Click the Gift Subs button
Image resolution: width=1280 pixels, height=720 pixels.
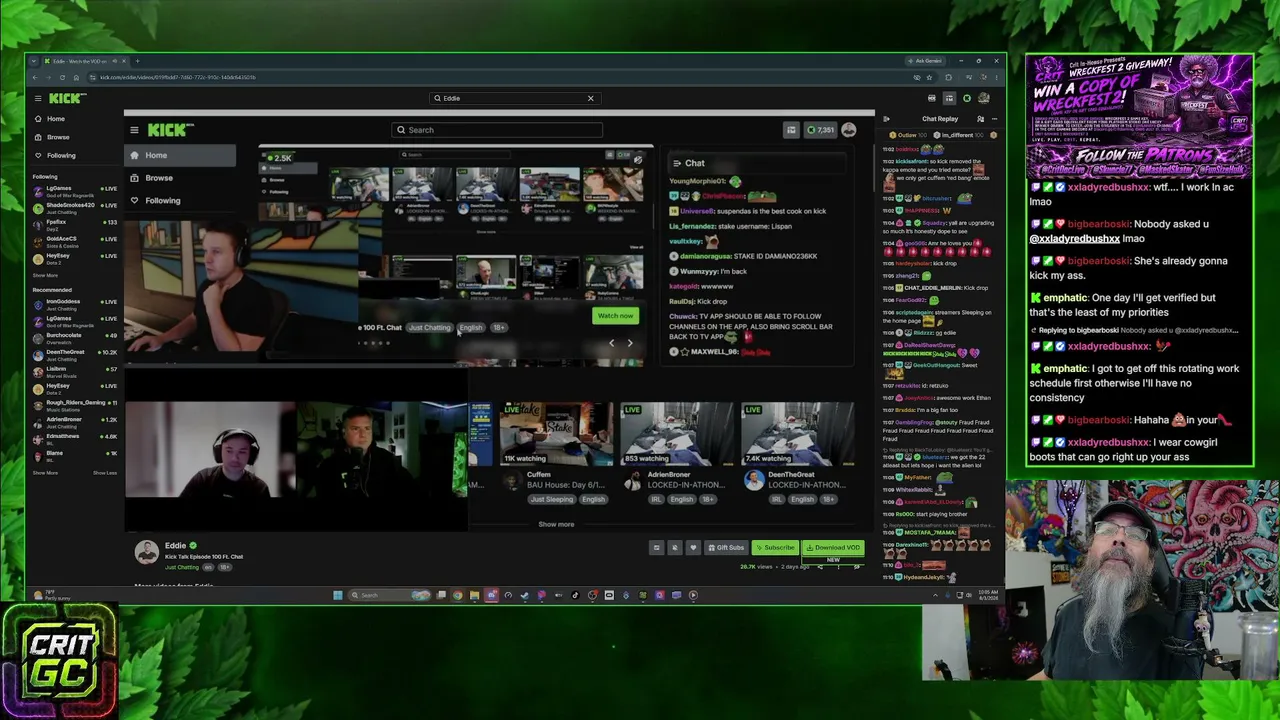pos(726,548)
